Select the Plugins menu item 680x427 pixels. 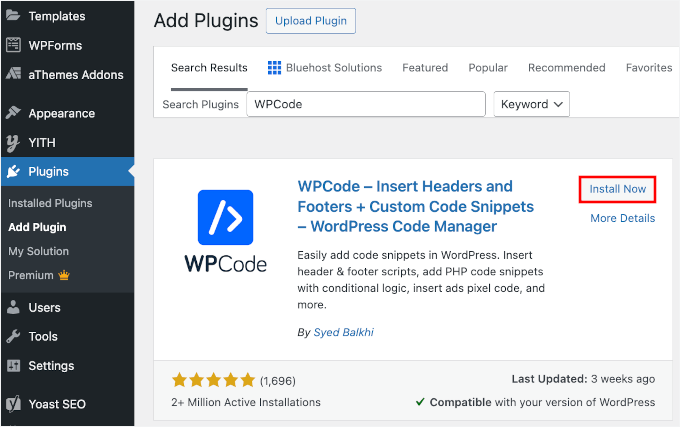[x=67, y=172]
